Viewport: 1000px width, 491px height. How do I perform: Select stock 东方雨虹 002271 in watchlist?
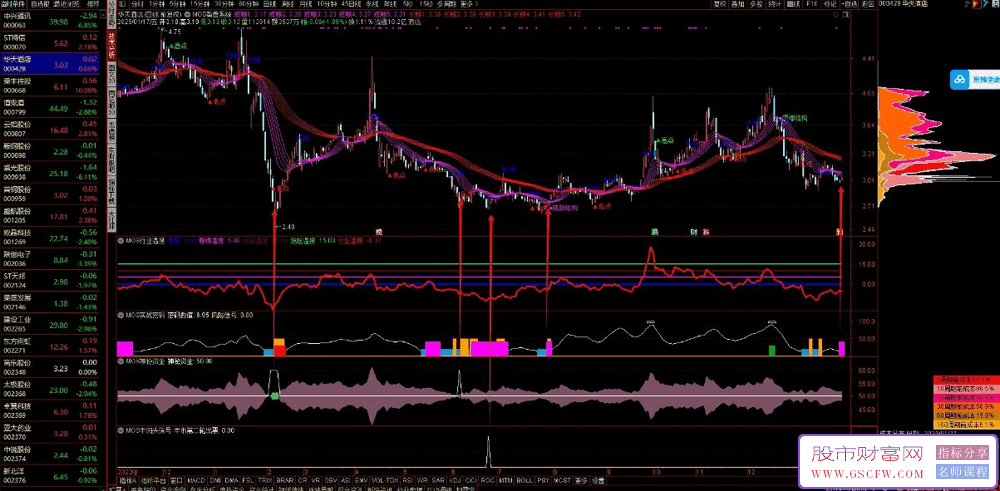tap(50, 344)
